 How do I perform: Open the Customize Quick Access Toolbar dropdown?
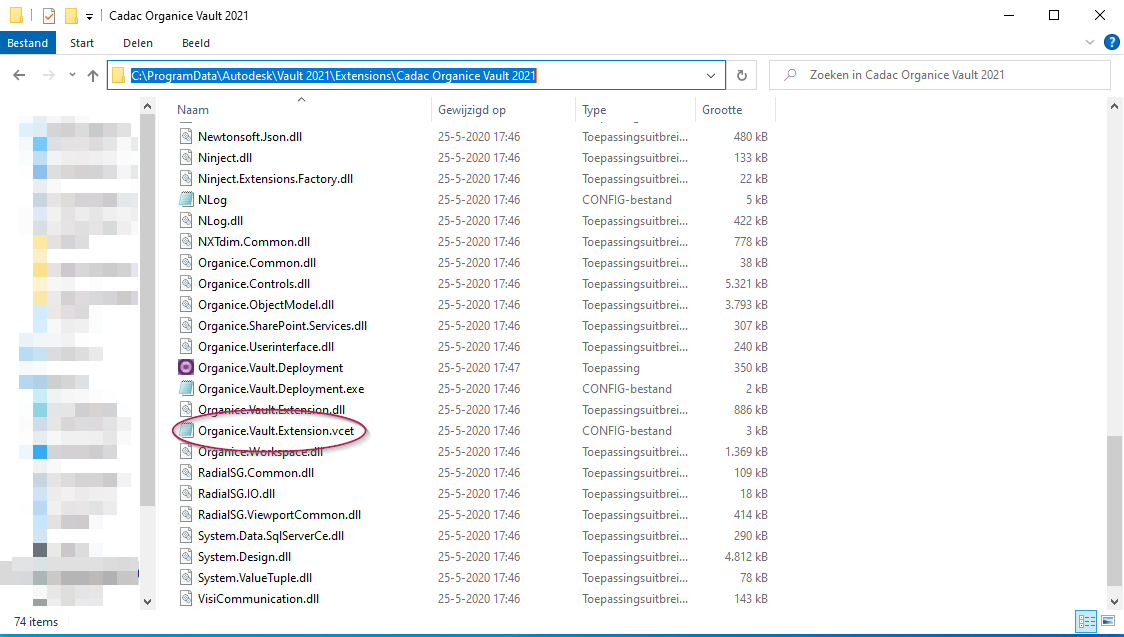pos(90,16)
